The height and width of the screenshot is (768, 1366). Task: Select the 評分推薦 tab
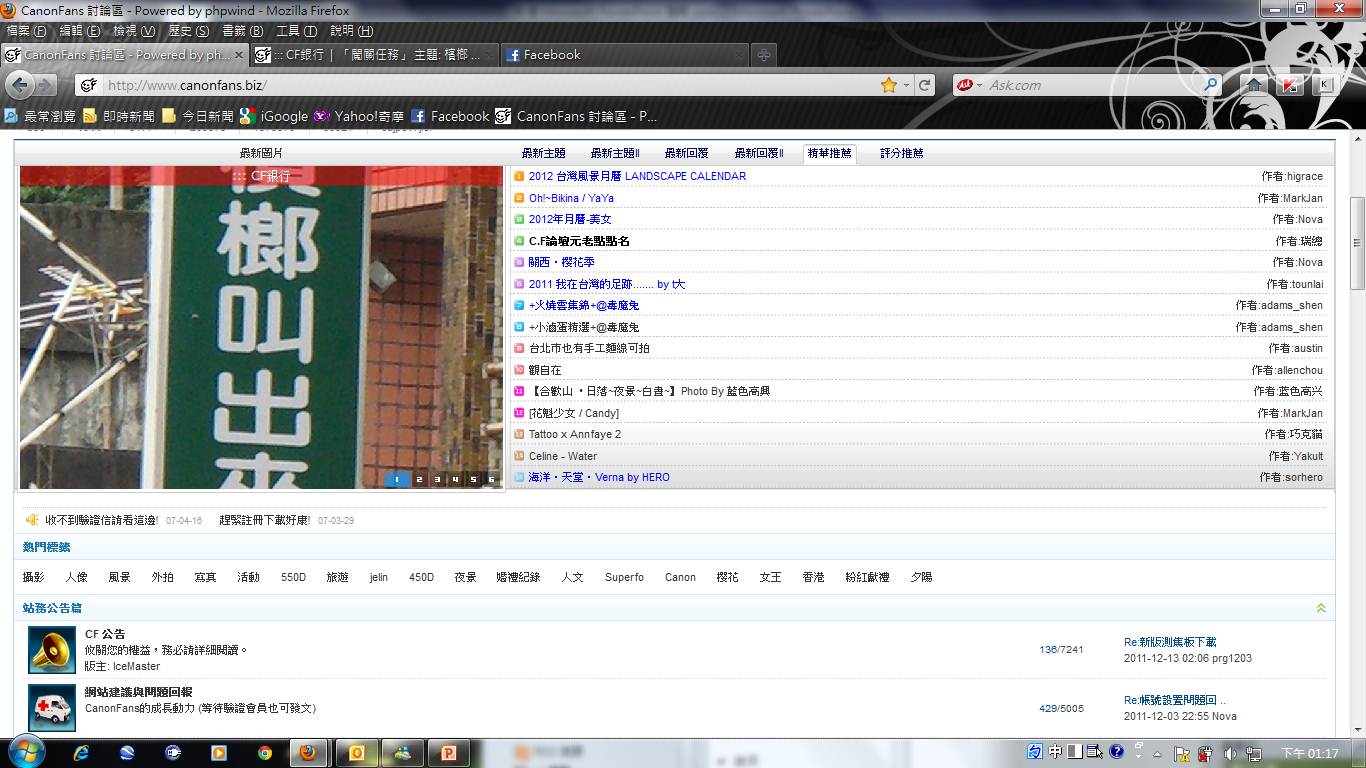[902, 153]
